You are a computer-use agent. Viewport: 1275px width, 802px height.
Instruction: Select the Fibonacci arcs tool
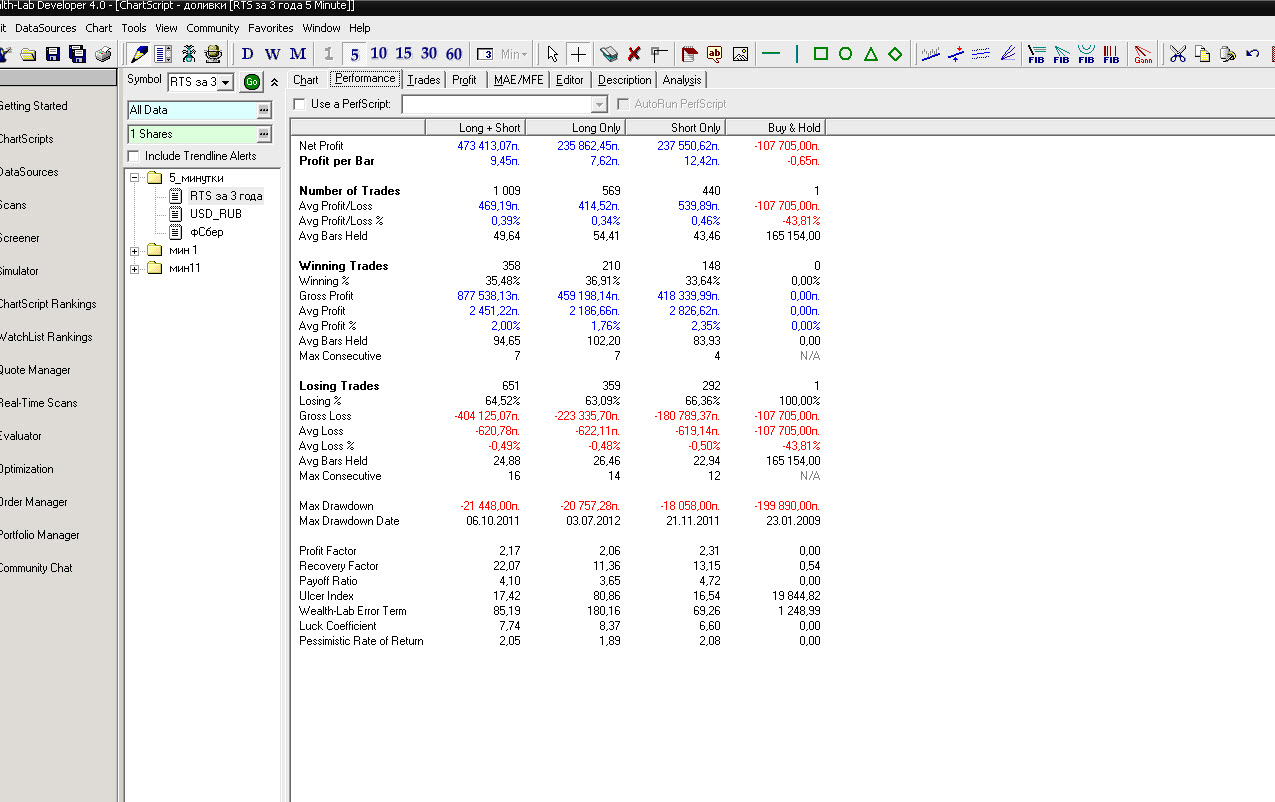[1086, 54]
